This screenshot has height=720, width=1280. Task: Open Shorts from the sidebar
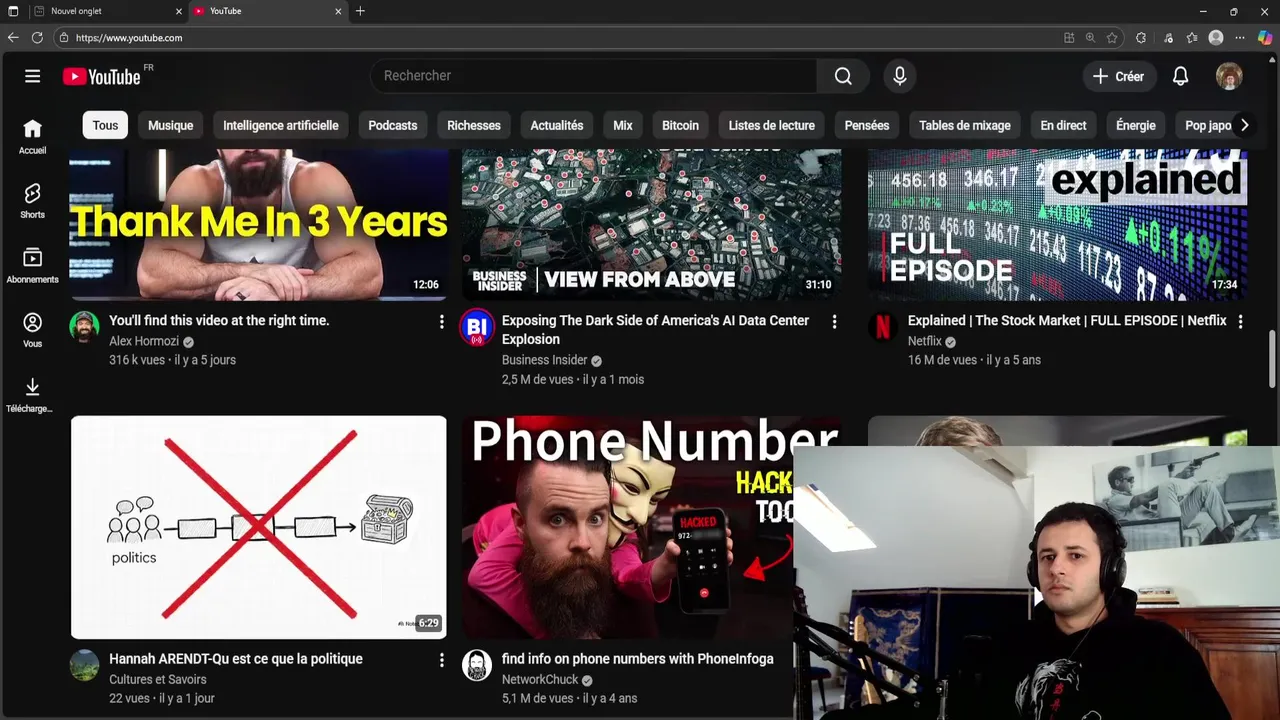point(32,201)
